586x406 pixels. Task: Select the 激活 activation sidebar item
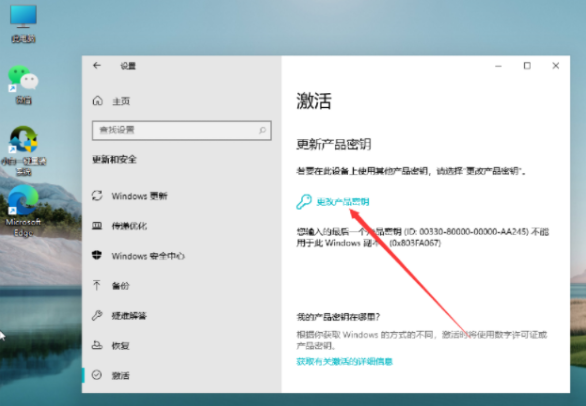tap(120, 376)
